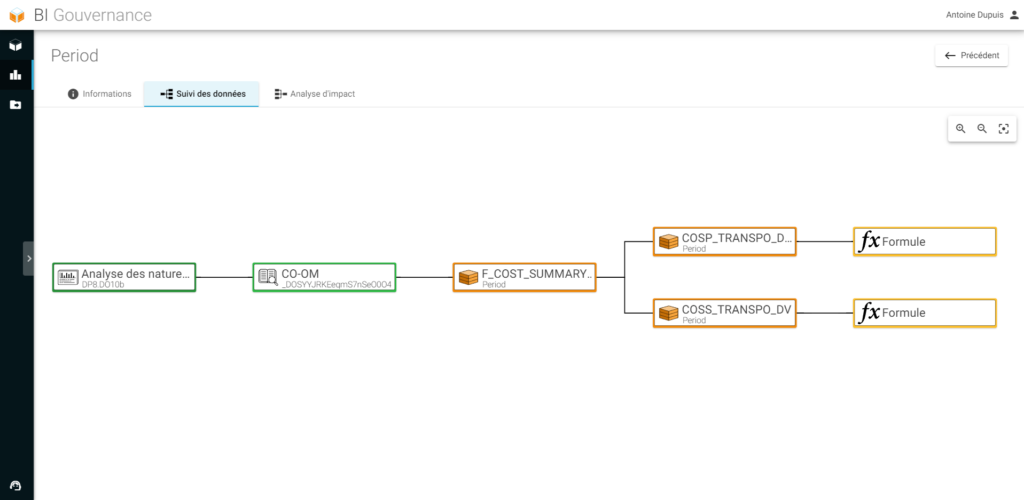Image resolution: width=1024 pixels, height=500 pixels.
Task: Expand the sidebar with the chevron handle
Action: point(29,258)
